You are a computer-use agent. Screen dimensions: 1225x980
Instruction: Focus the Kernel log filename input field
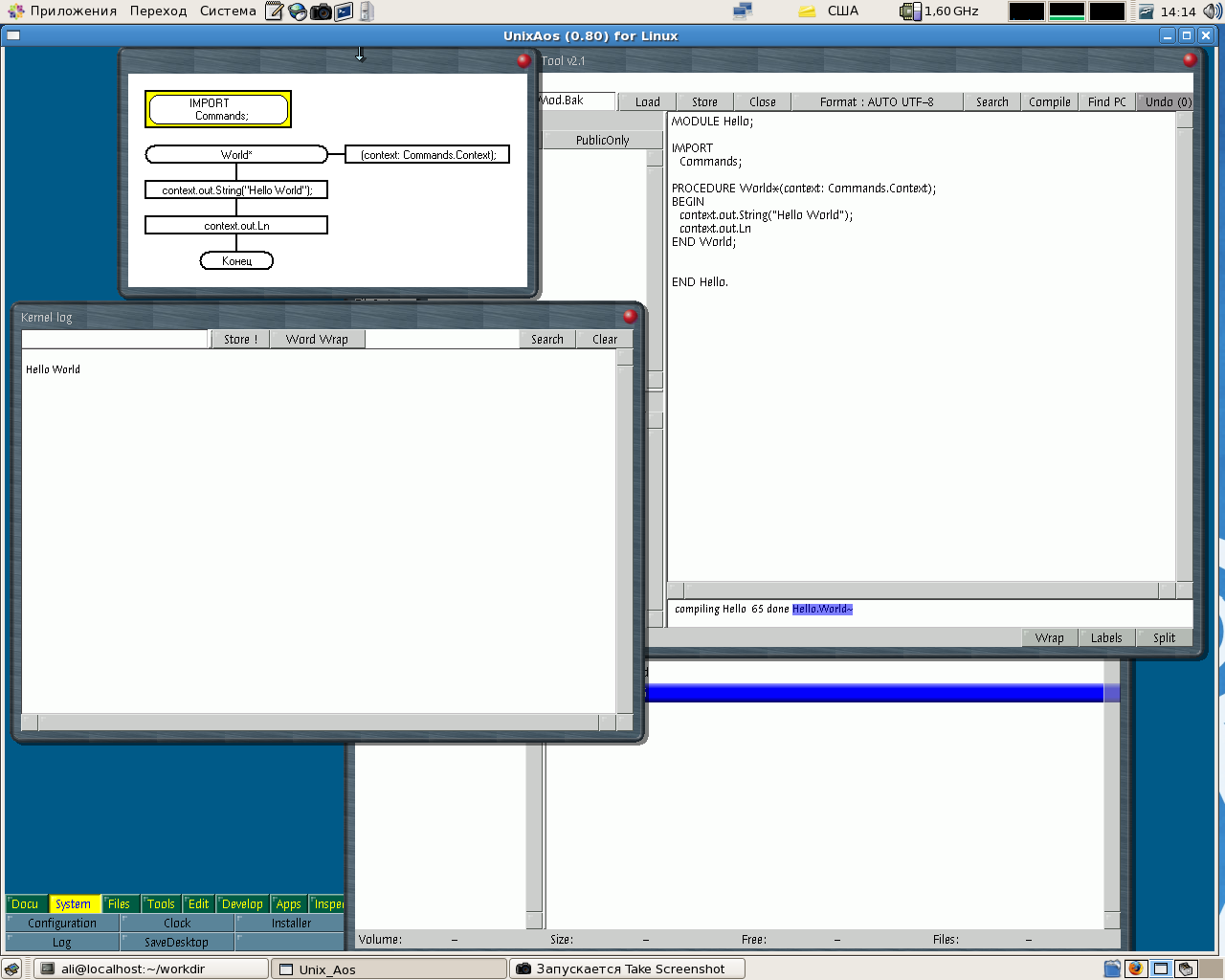[115, 340]
